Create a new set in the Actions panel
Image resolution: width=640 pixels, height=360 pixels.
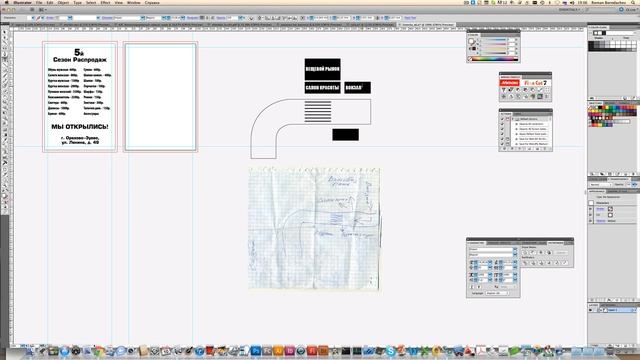pyautogui.click(x=529, y=149)
